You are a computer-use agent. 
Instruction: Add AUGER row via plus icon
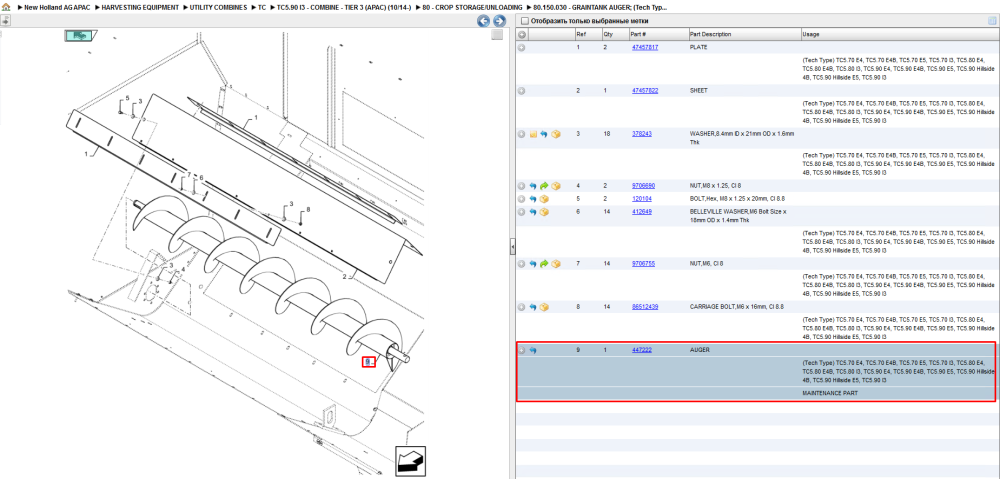pos(522,350)
